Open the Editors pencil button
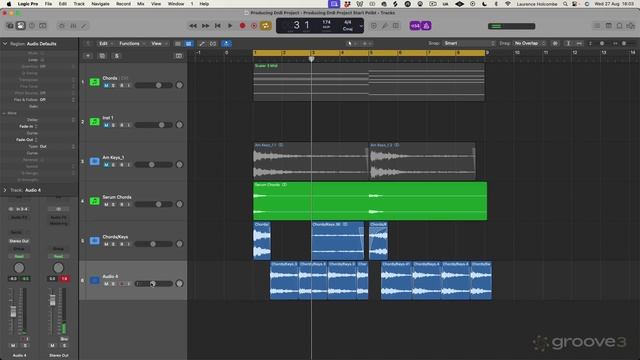Viewport: 640px width, 360px height. point(84,26)
